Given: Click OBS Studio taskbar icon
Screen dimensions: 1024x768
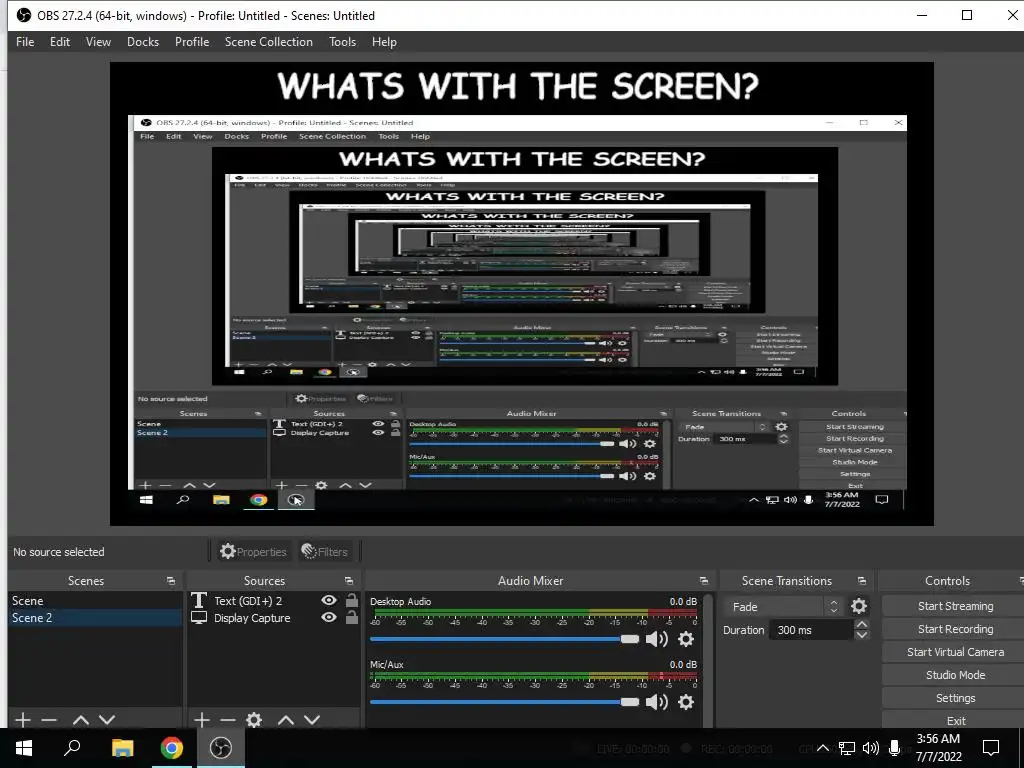Looking at the screenshot, I should point(221,748).
